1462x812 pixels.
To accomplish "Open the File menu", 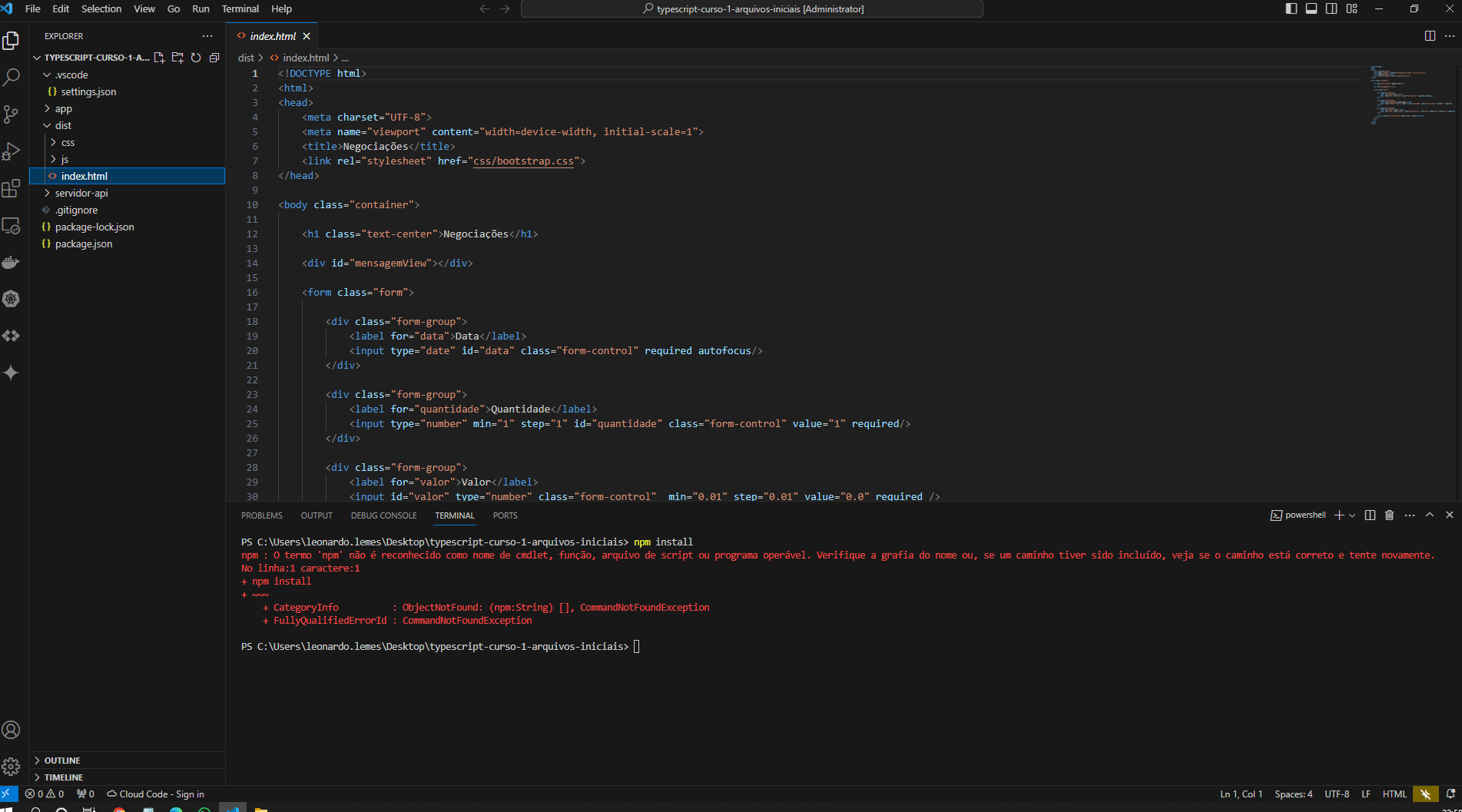I will tap(33, 9).
